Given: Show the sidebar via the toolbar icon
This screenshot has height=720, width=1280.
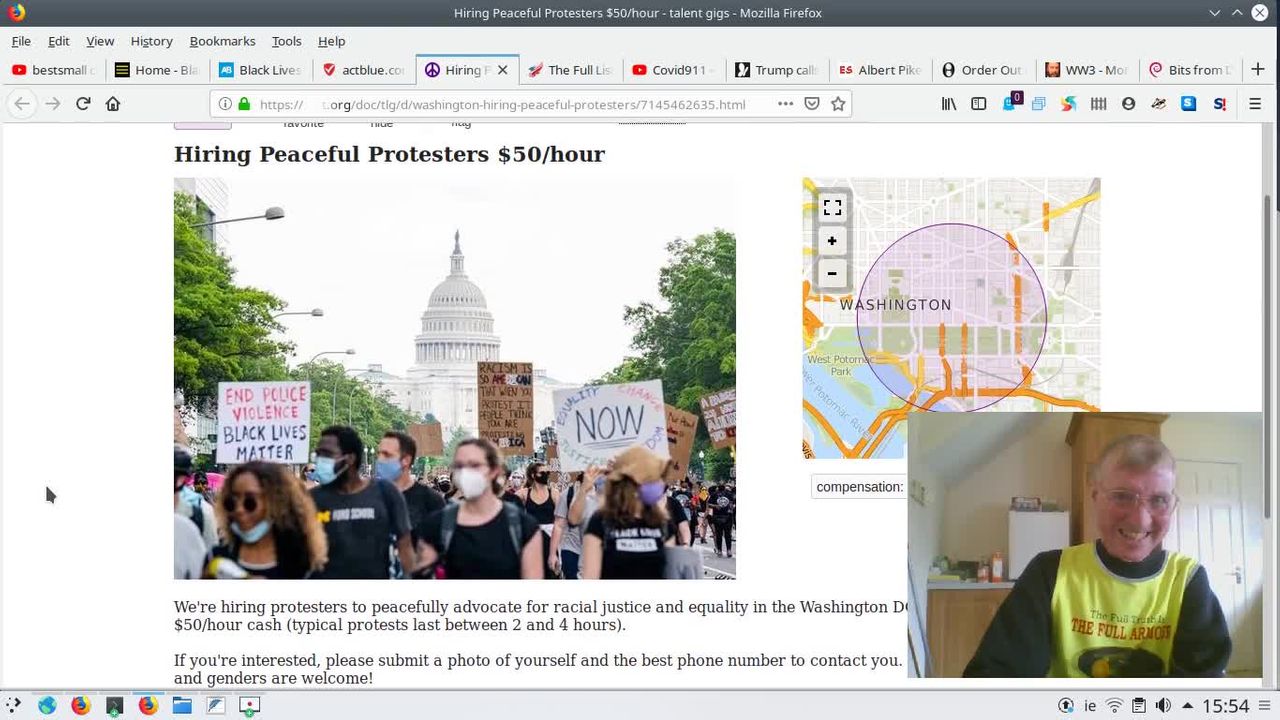Looking at the screenshot, I should tap(979, 104).
